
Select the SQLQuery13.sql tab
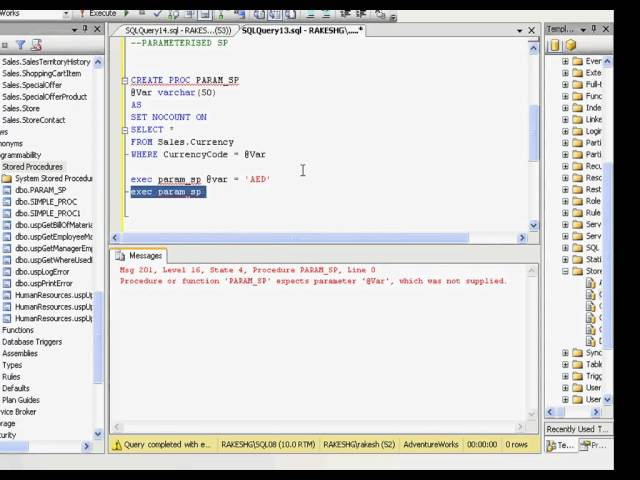point(302,31)
